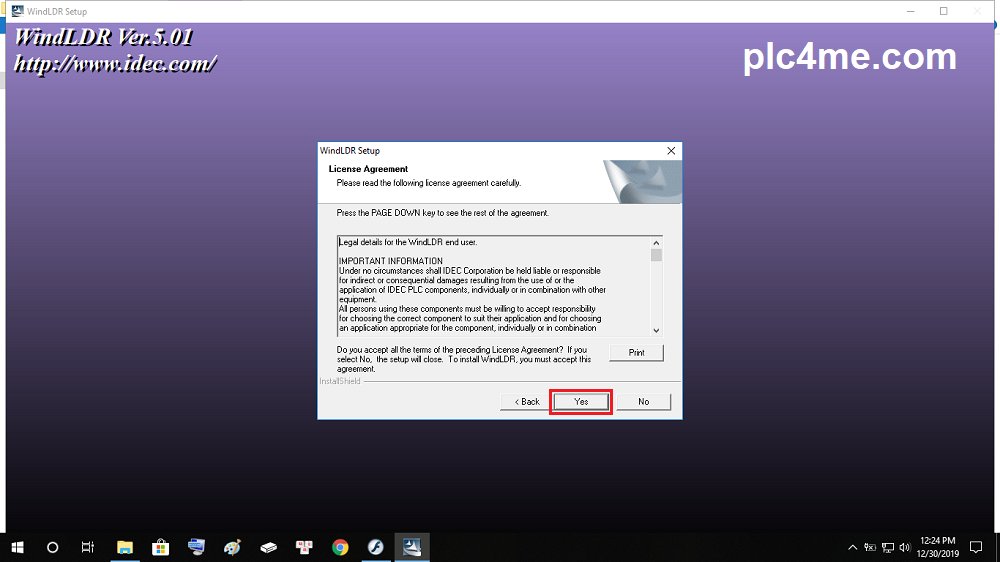Open Microsoft Store from the taskbar
This screenshot has width=1000, height=562.
[160, 547]
